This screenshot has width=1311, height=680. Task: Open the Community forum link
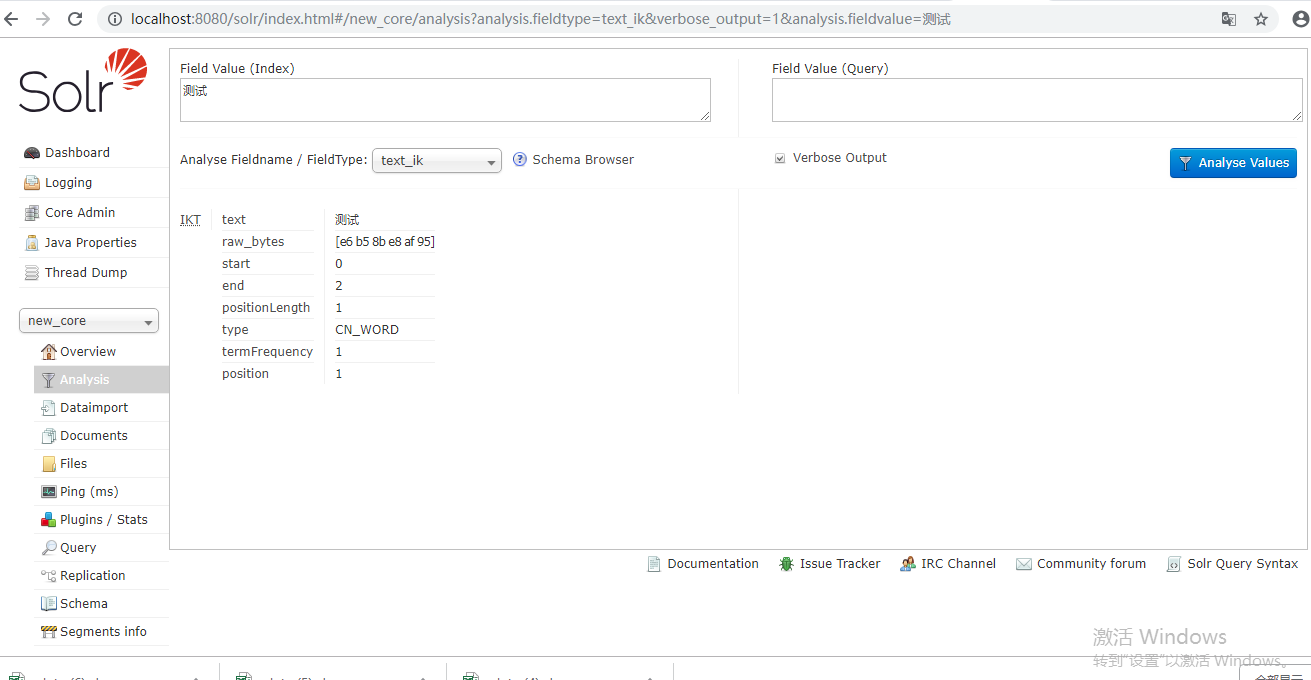coord(1091,564)
